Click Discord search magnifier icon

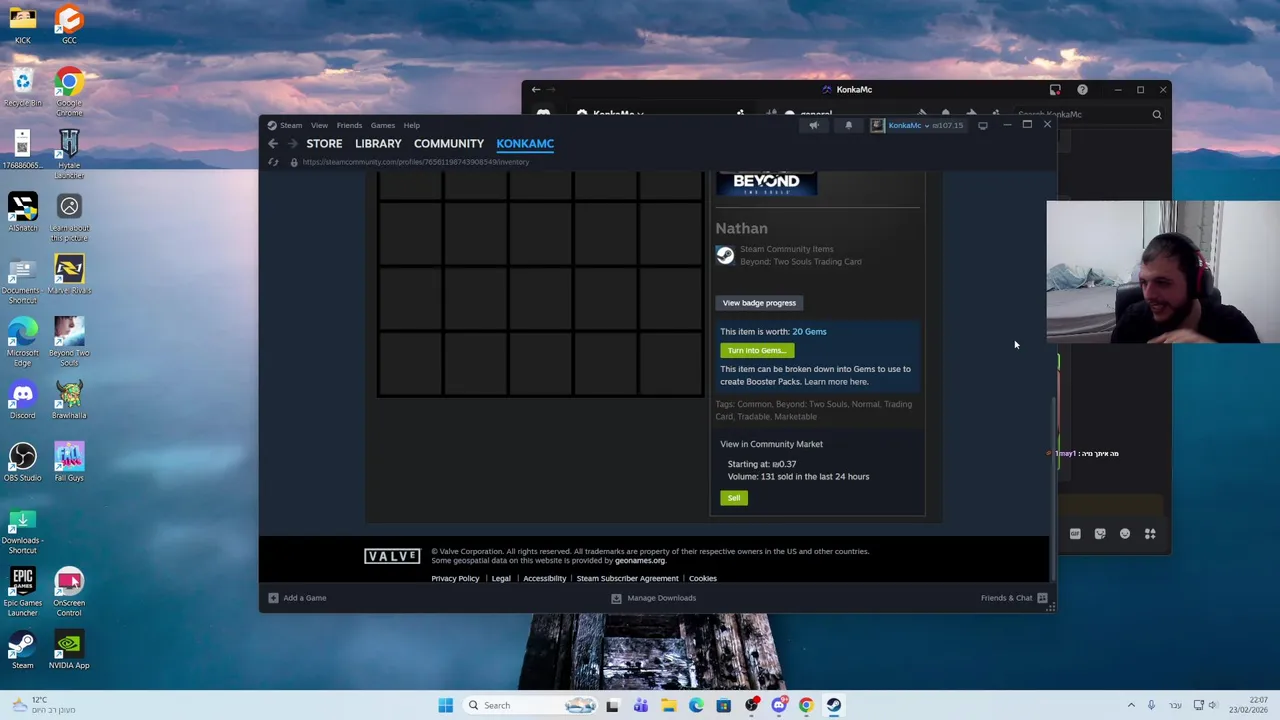coord(1157,115)
